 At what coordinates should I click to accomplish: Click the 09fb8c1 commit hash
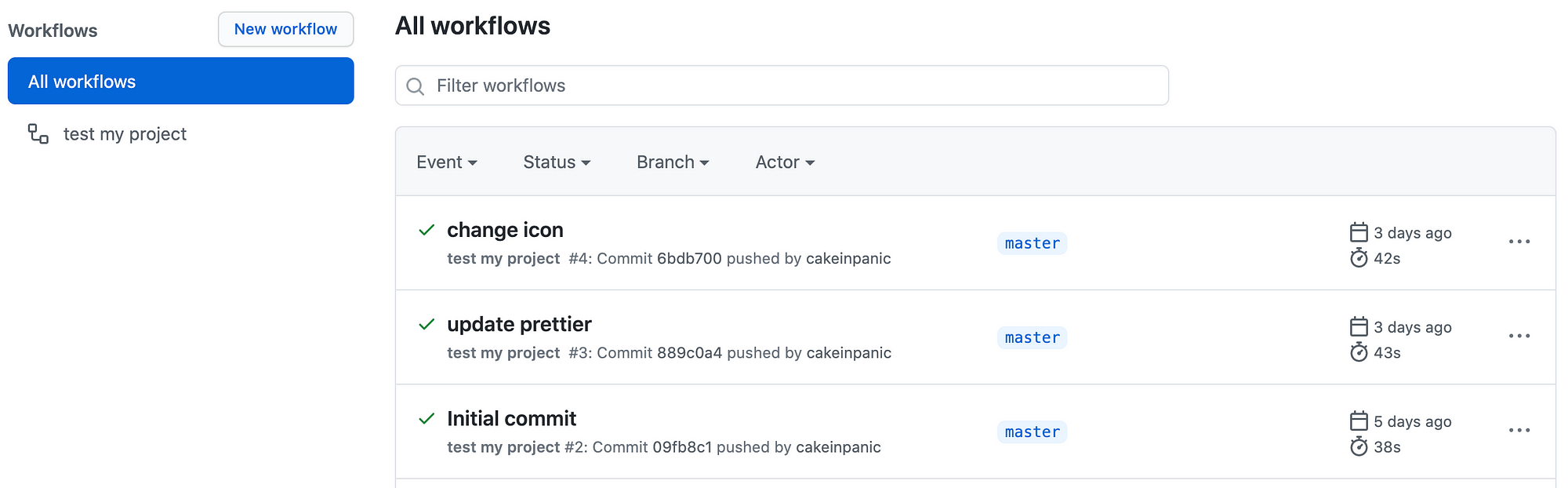point(682,447)
